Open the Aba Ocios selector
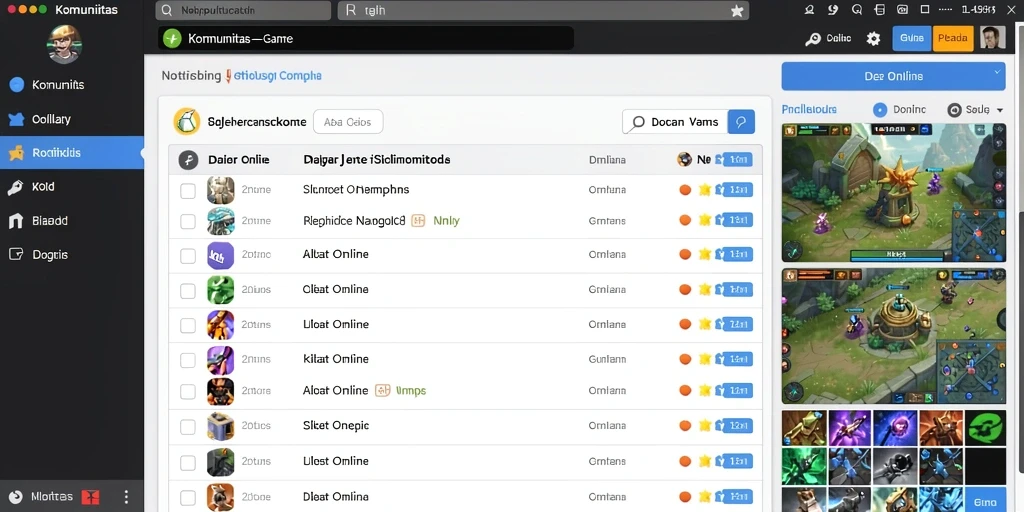 348,121
